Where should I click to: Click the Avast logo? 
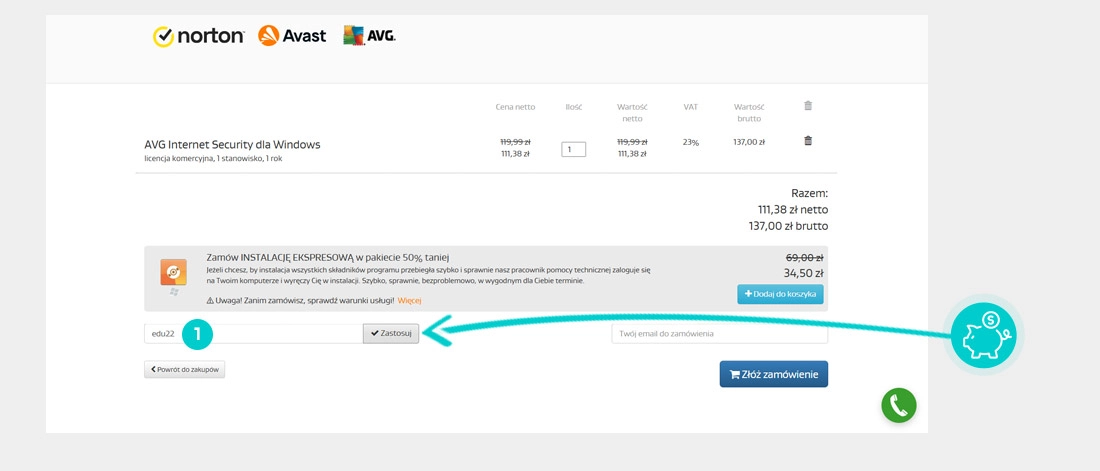point(292,36)
